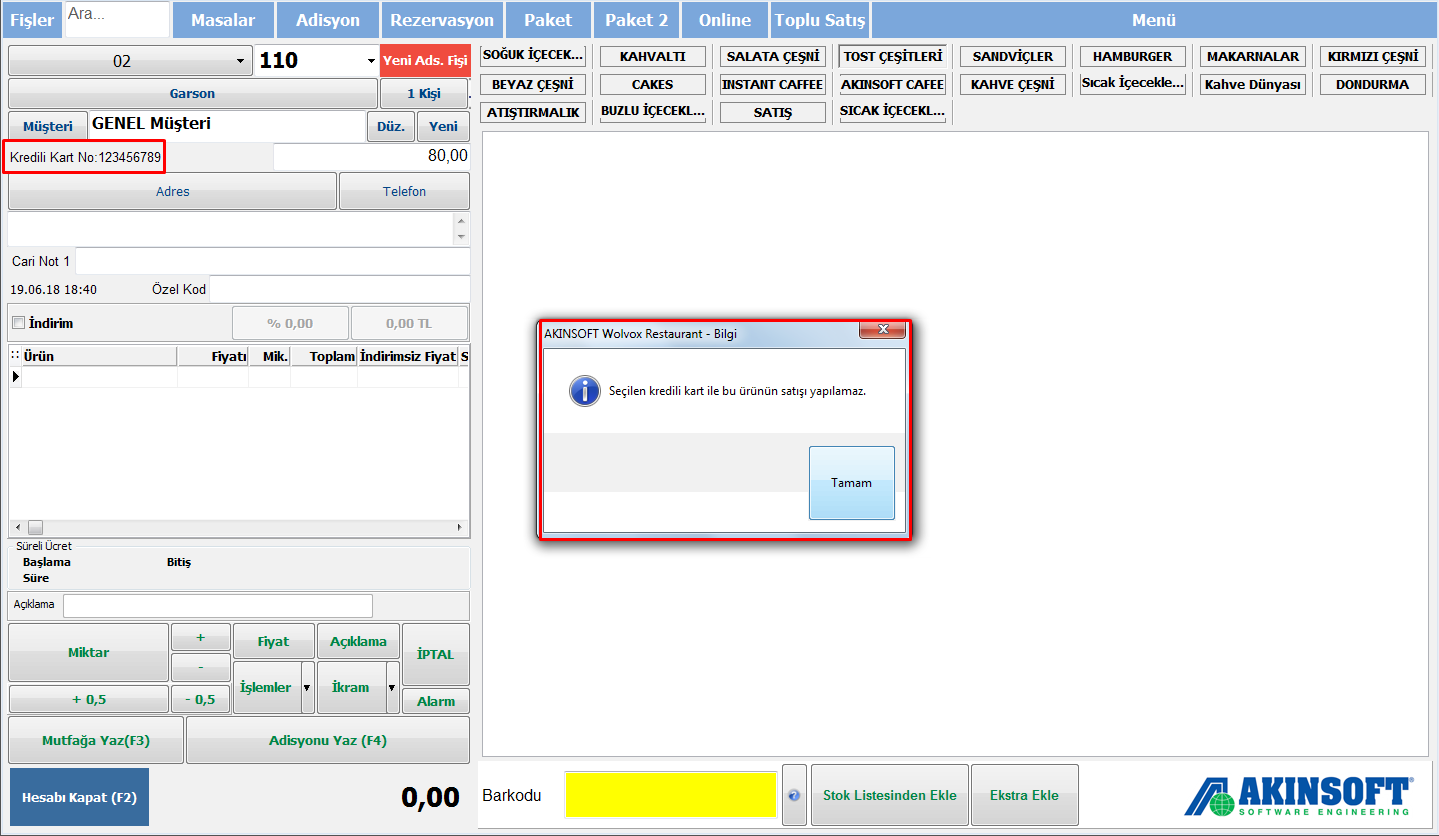
Task: Click the Müşteri button
Action: click(48, 126)
